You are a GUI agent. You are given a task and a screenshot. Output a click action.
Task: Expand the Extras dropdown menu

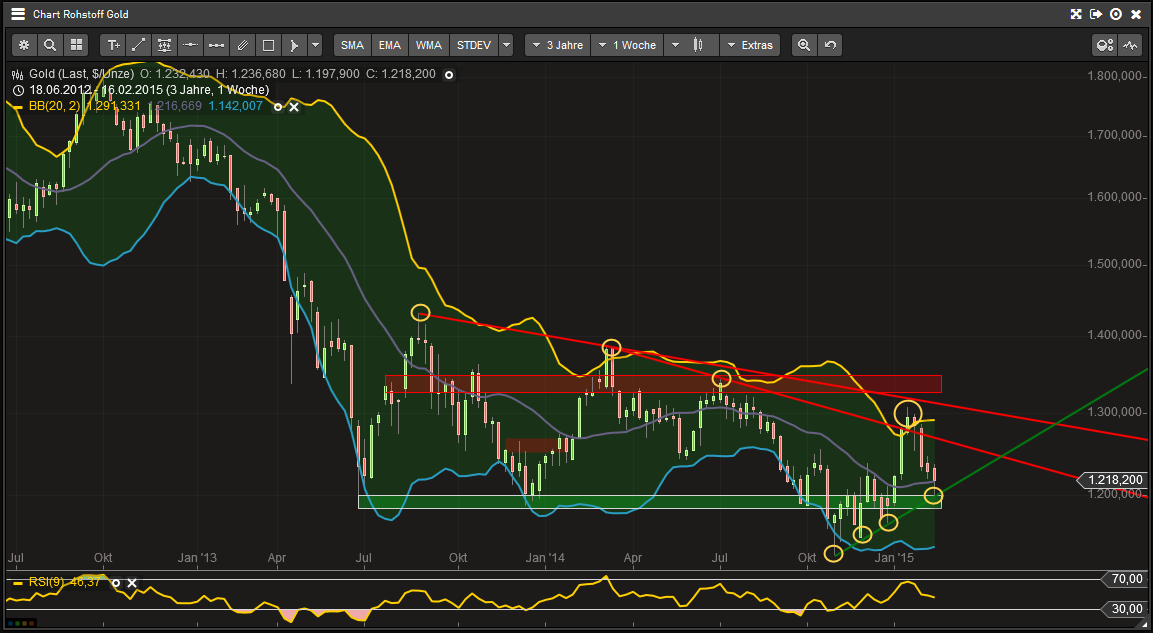pyautogui.click(x=751, y=45)
